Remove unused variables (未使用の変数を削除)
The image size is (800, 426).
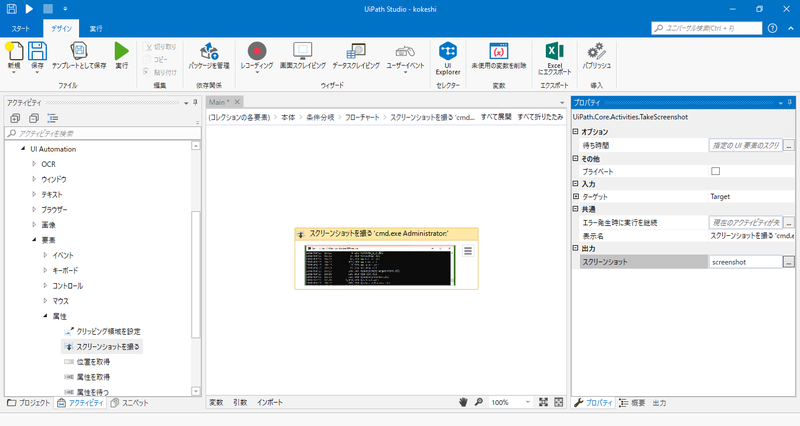(x=498, y=51)
